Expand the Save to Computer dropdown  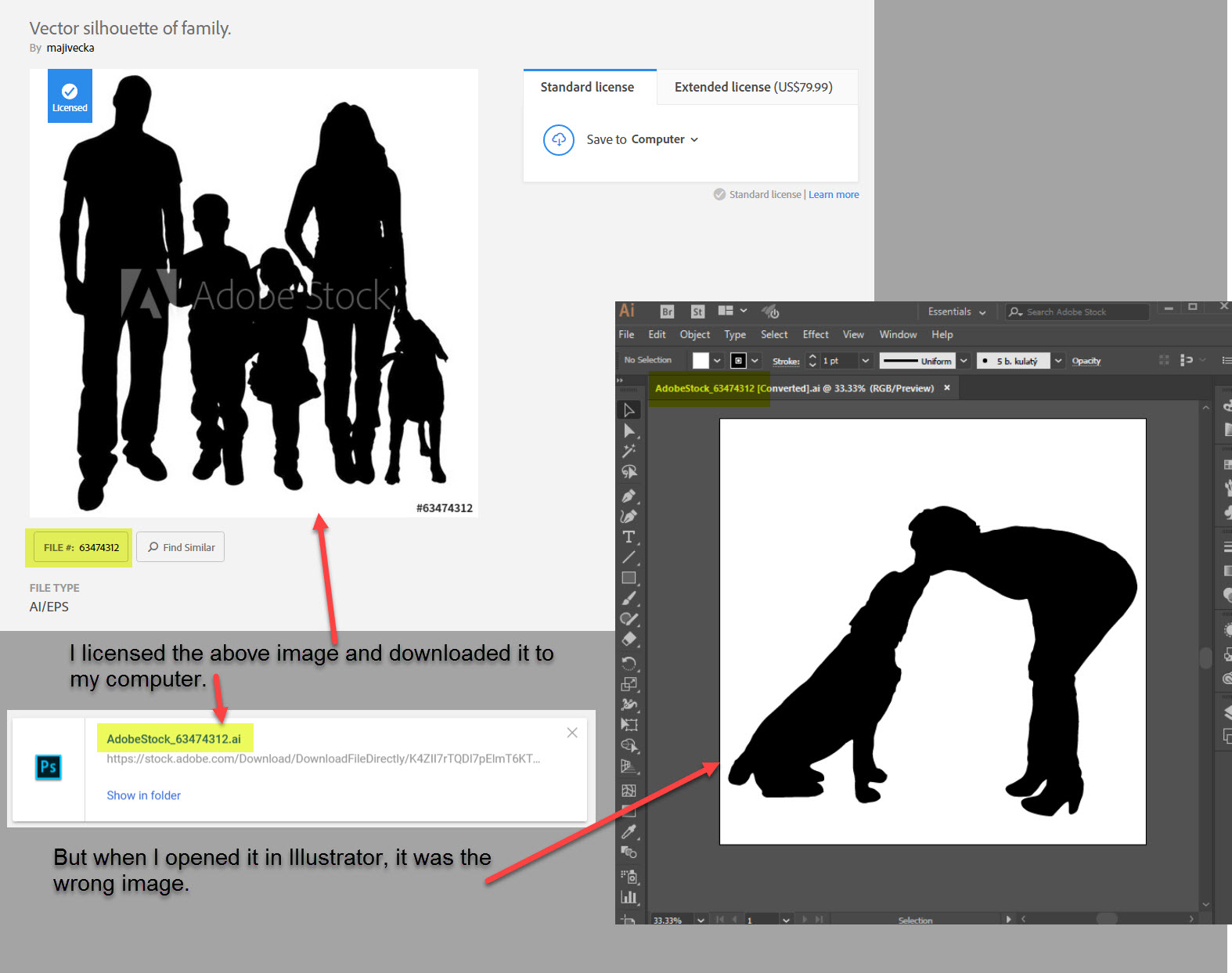click(694, 140)
